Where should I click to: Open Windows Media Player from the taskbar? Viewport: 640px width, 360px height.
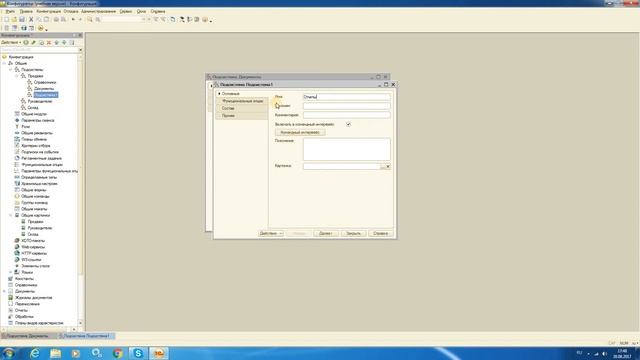[x=76, y=353]
